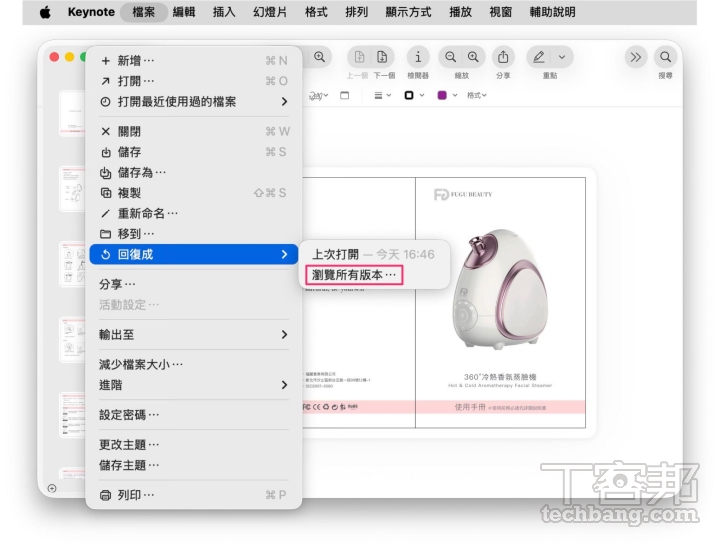Viewport: 720px width, 547px height.
Task: Open the text 格式 style dropdown
Action: (477, 96)
